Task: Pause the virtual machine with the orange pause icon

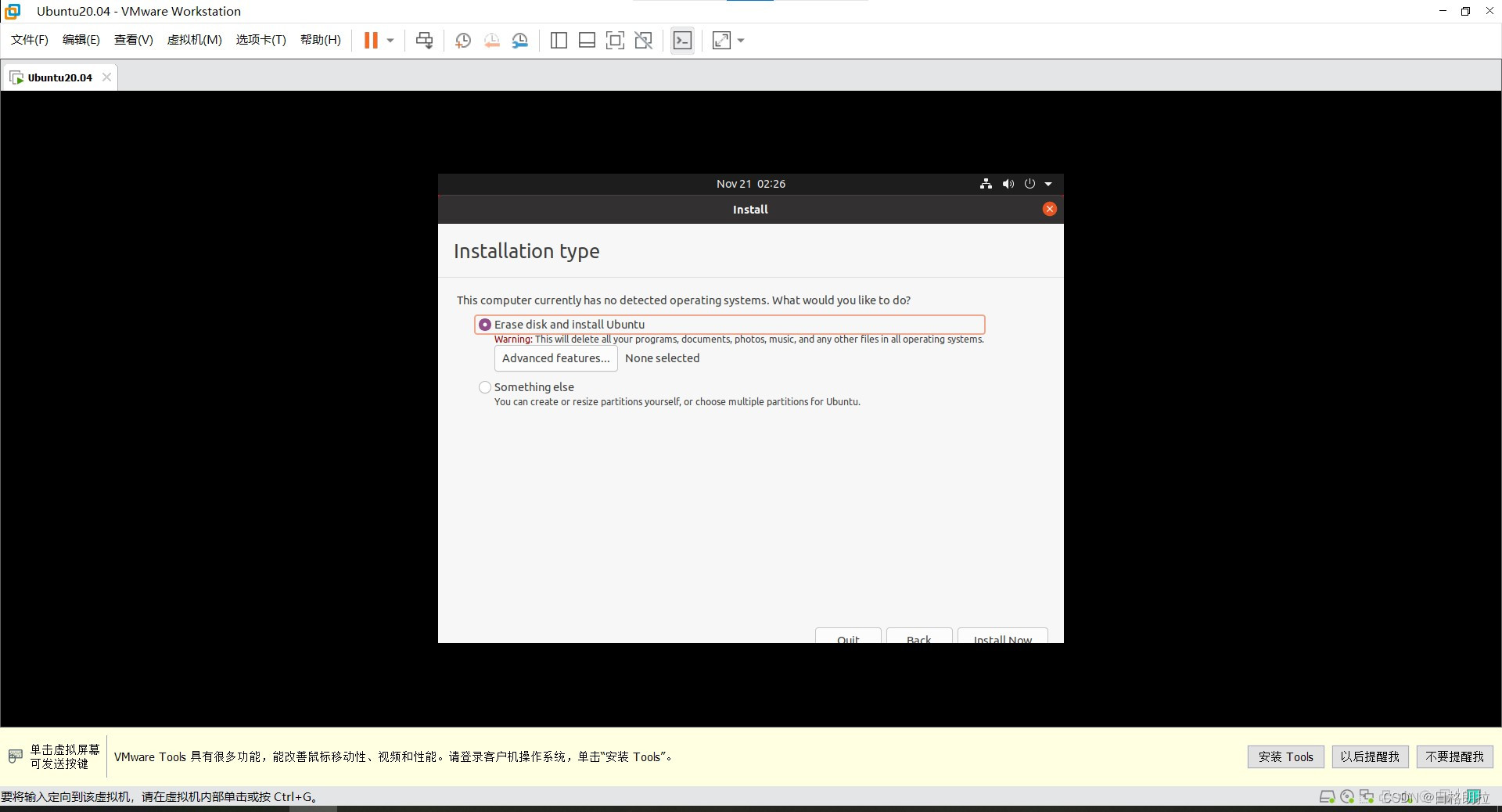Action: tap(371, 41)
